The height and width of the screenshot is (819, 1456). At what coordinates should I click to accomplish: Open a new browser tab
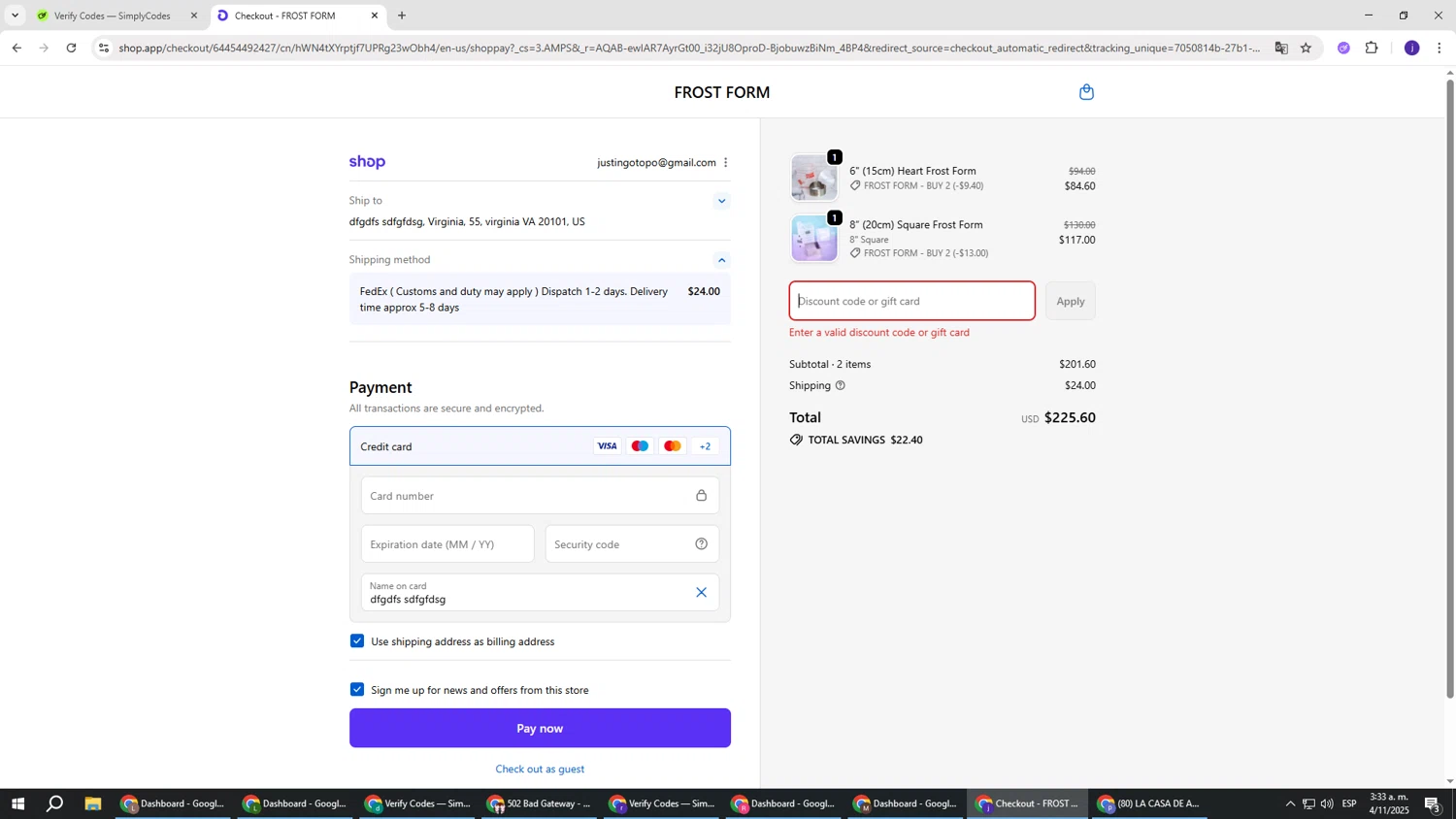402,16
